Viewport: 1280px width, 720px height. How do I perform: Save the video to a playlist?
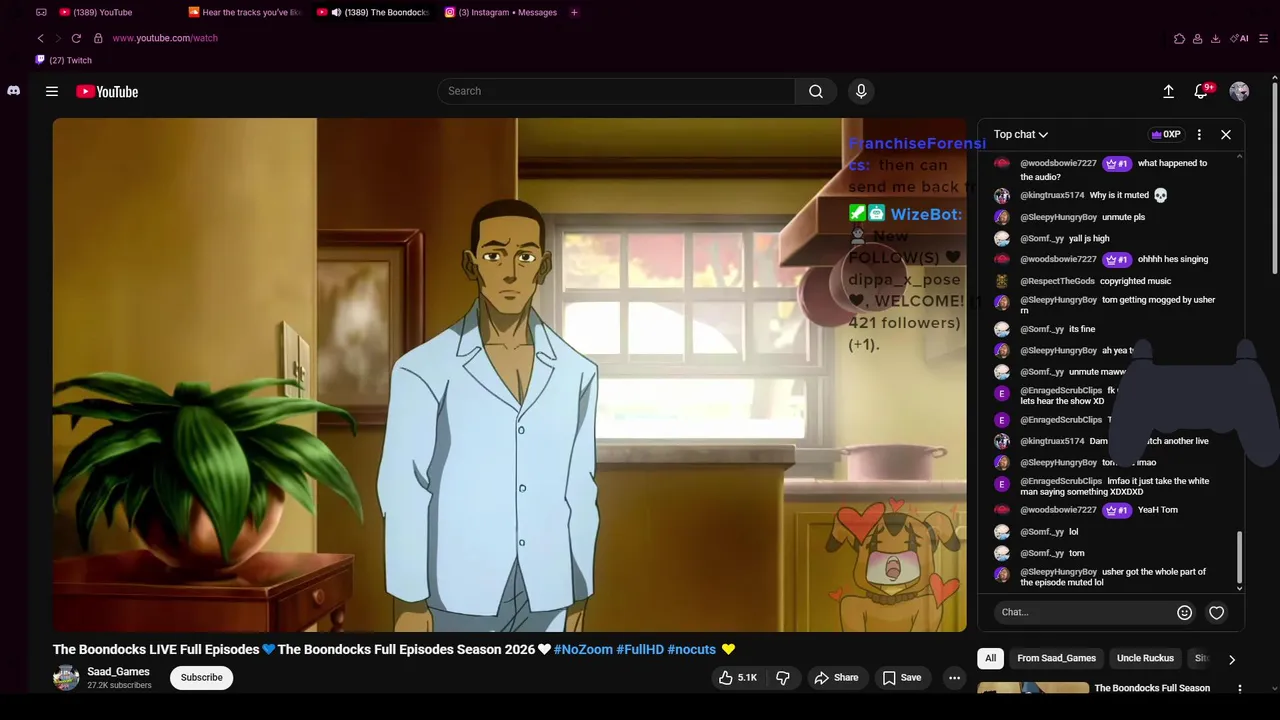pyautogui.click(x=901, y=678)
